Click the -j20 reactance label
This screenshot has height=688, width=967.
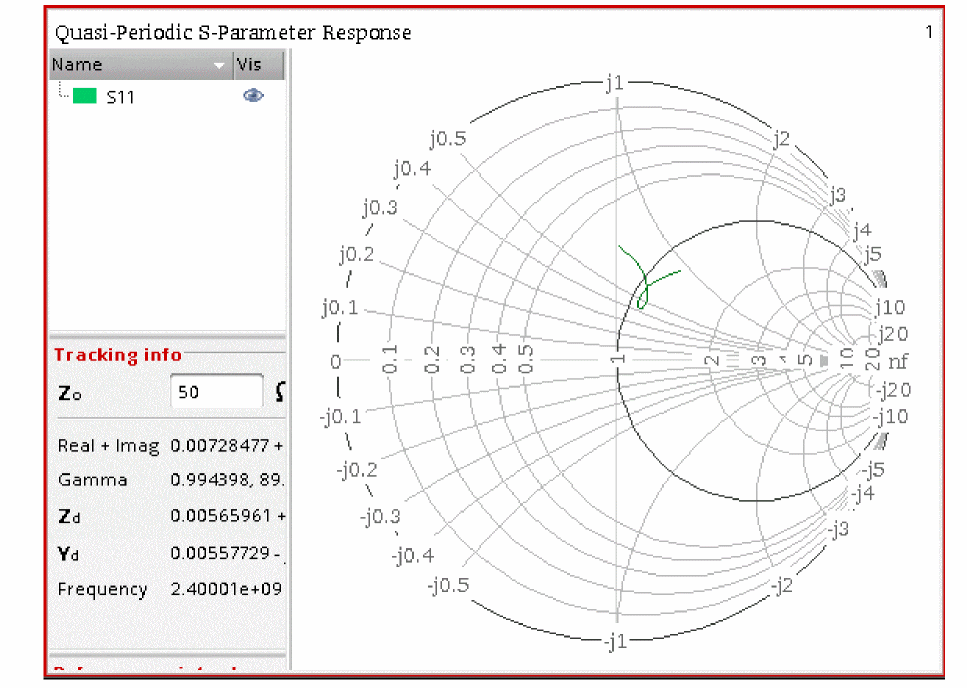pyautogui.click(x=894, y=390)
